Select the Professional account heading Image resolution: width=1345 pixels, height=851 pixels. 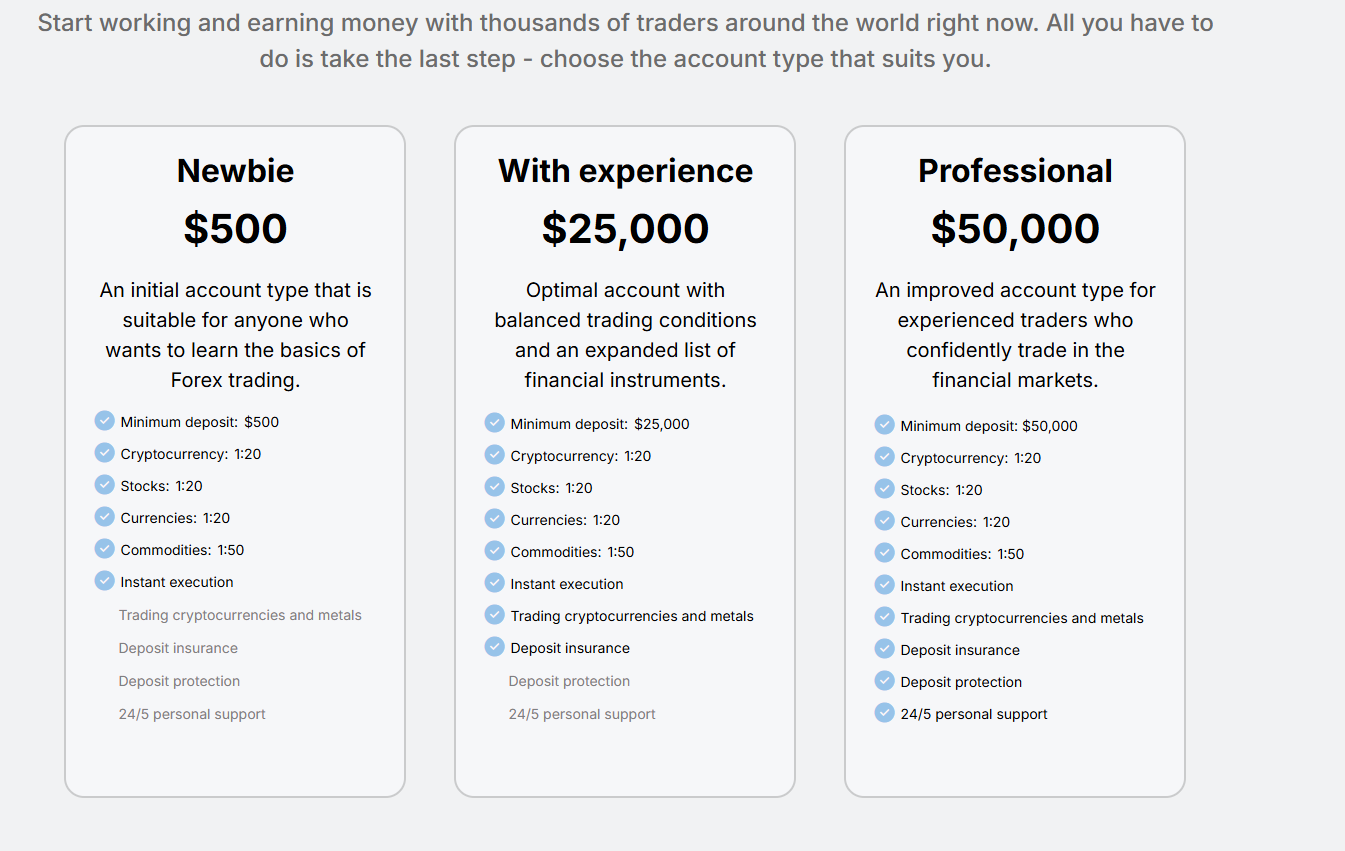tap(1015, 171)
